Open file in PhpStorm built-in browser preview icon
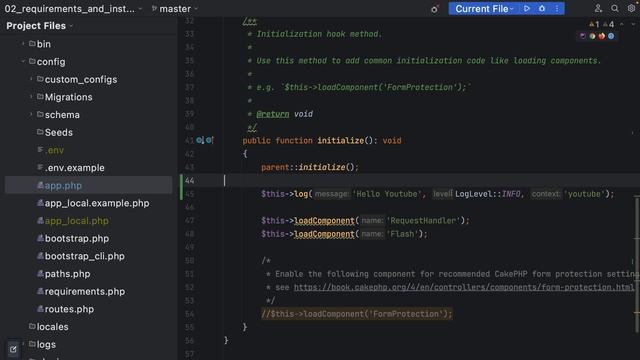The height and width of the screenshot is (360, 640). (582, 36)
